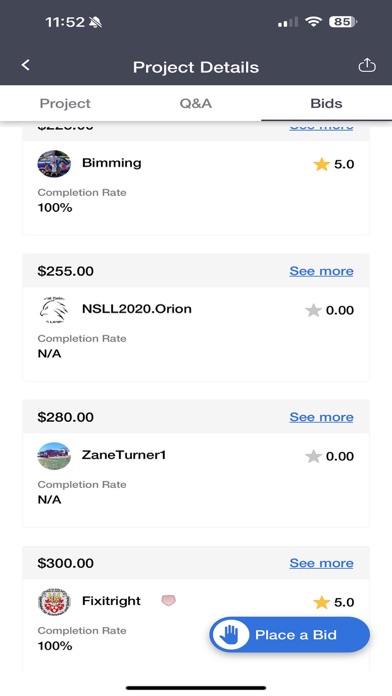Expand See more on the $300.00 bid

pyautogui.click(x=321, y=563)
